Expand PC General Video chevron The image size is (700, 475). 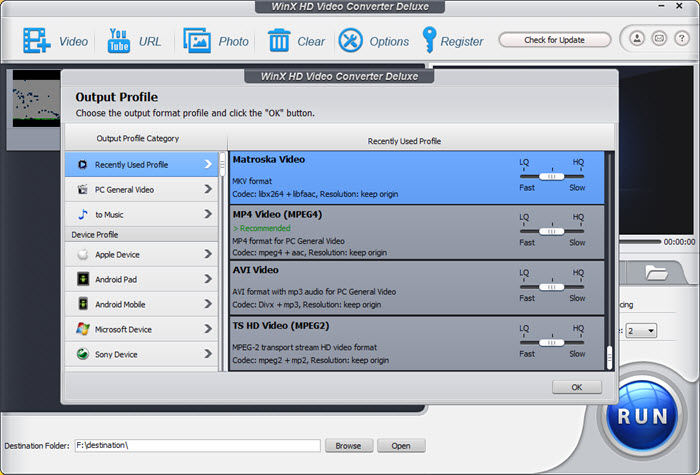click(x=208, y=189)
